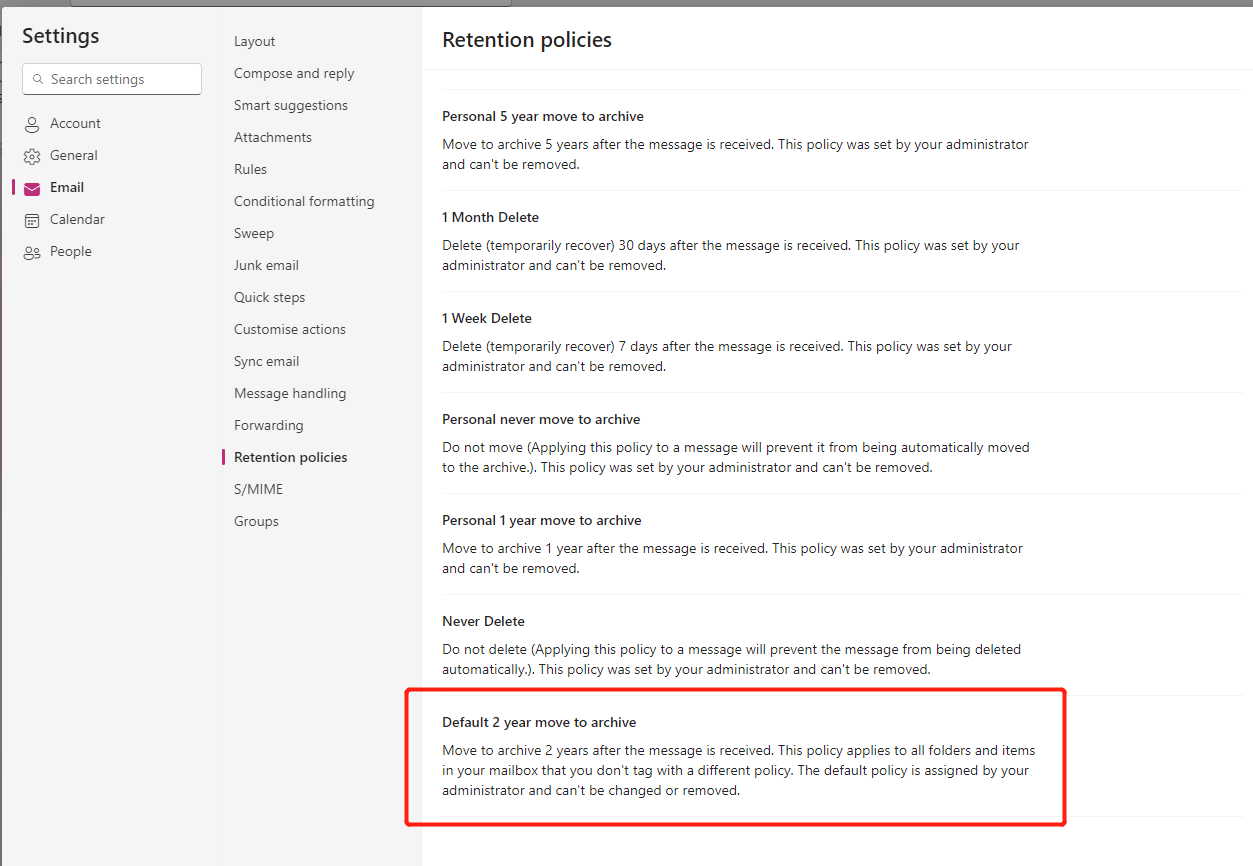Select the S/MIME settings entry

pos(258,489)
